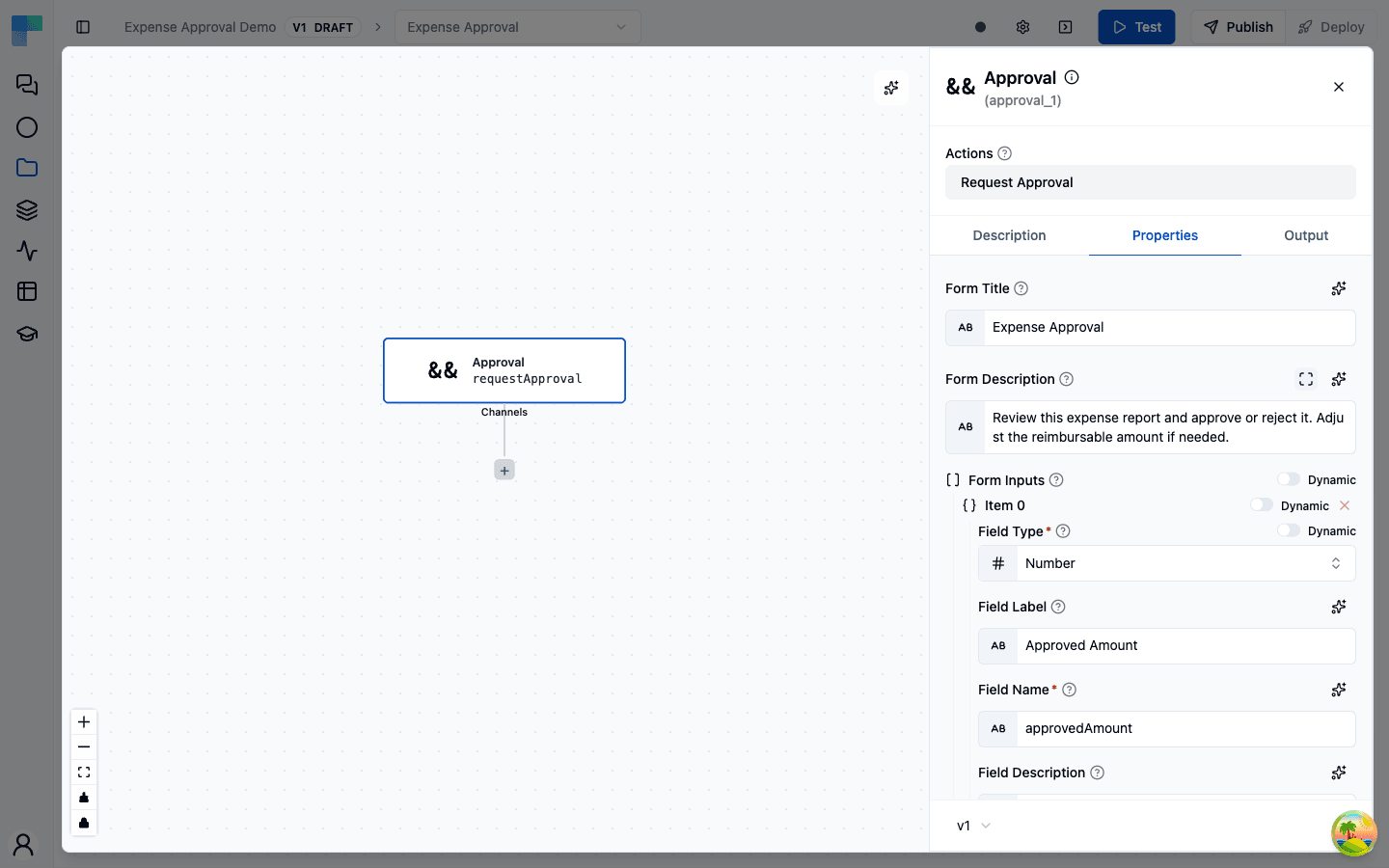Toggle Dynamic switch for Form Inputs
This screenshot has width=1389, height=868.
coord(1288,479)
